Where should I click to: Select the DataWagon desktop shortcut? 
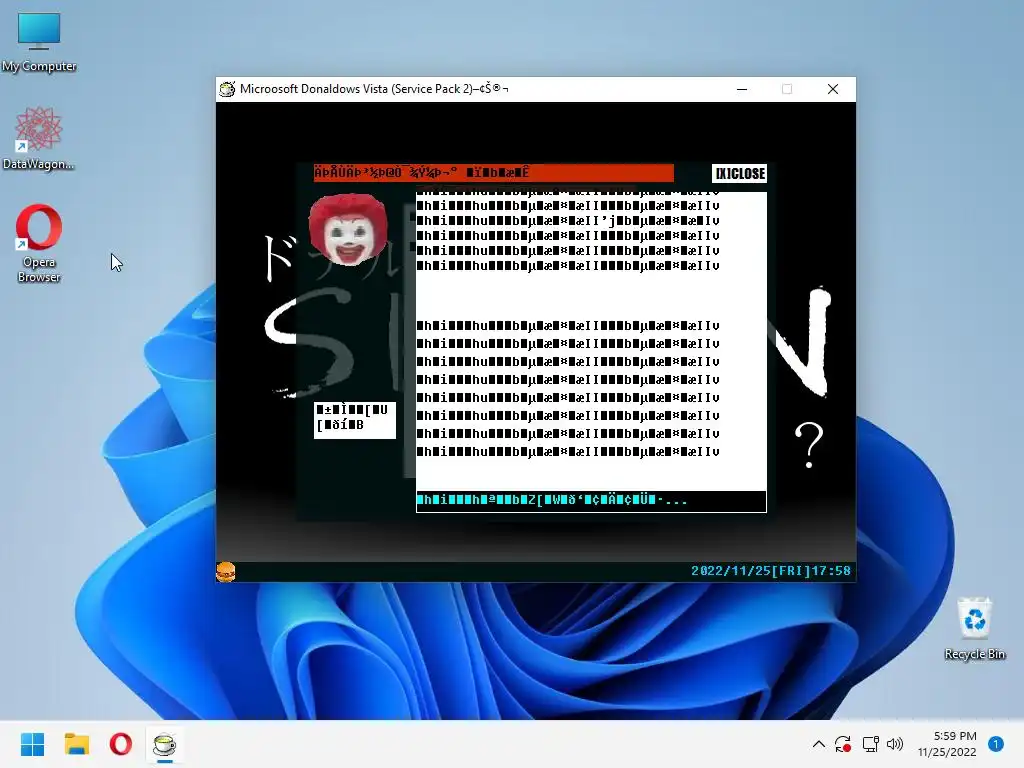click(x=39, y=138)
